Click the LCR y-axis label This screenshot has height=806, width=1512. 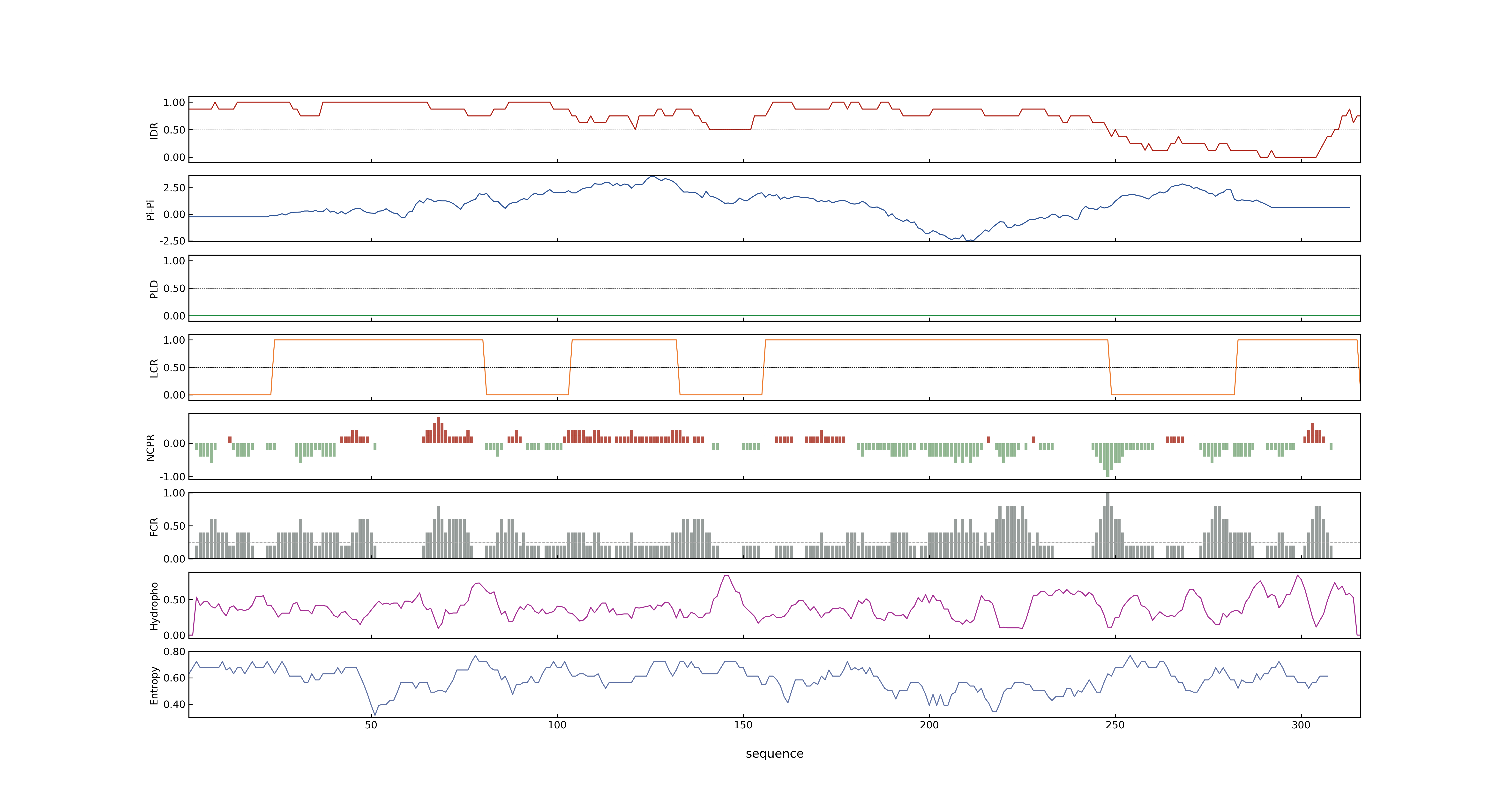coord(154,368)
